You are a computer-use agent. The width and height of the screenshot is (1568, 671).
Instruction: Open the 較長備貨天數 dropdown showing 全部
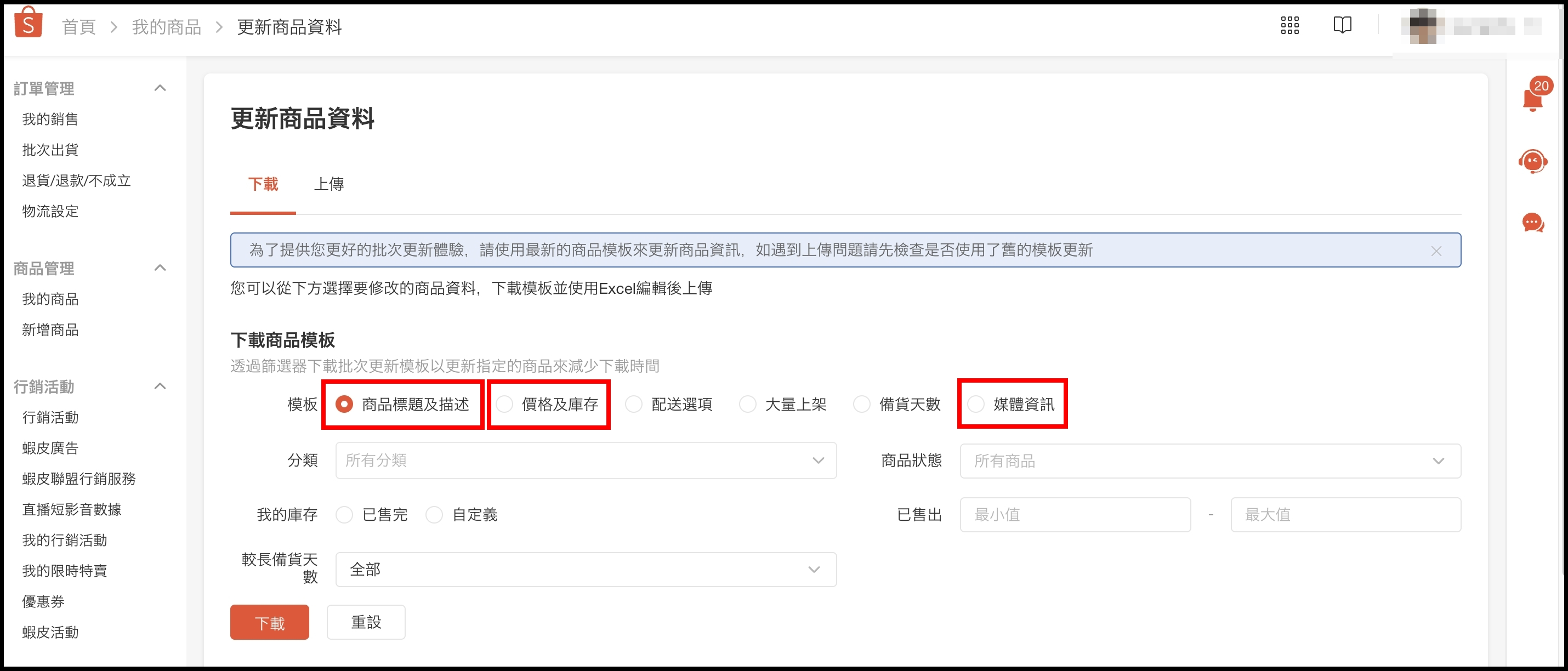585,570
